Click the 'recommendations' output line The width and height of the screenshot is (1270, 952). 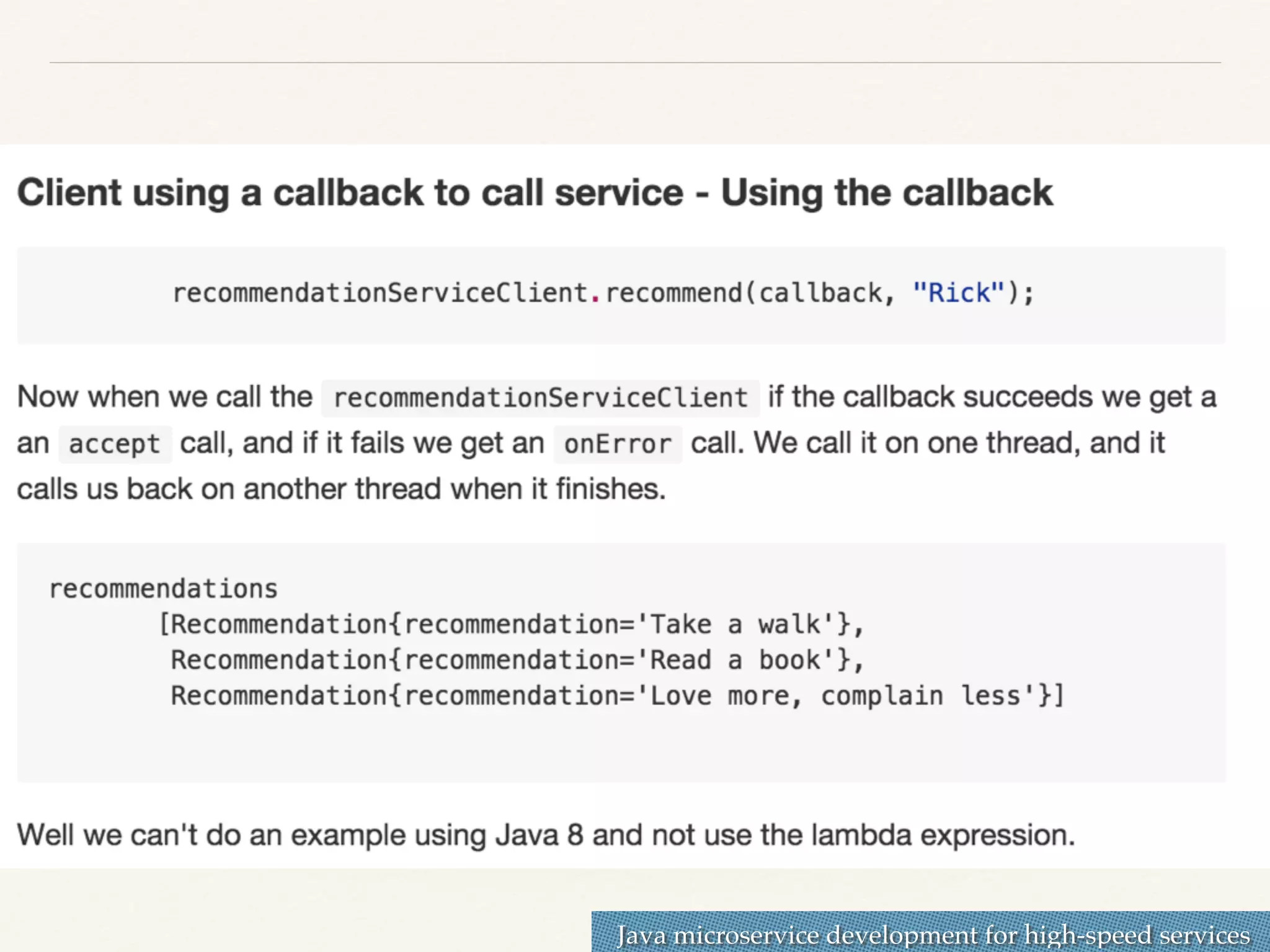[x=163, y=589]
